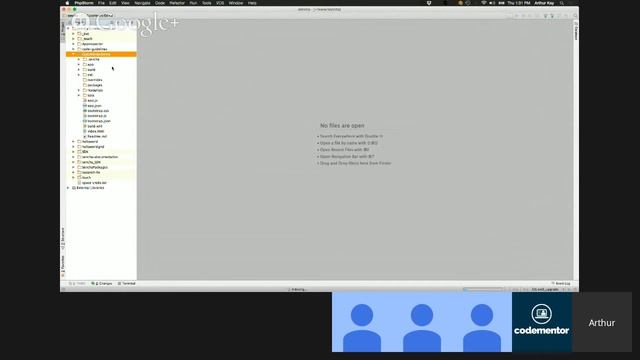Expand the helloworld folder arrow
This screenshot has width=640, height=360.
click(x=73, y=142)
